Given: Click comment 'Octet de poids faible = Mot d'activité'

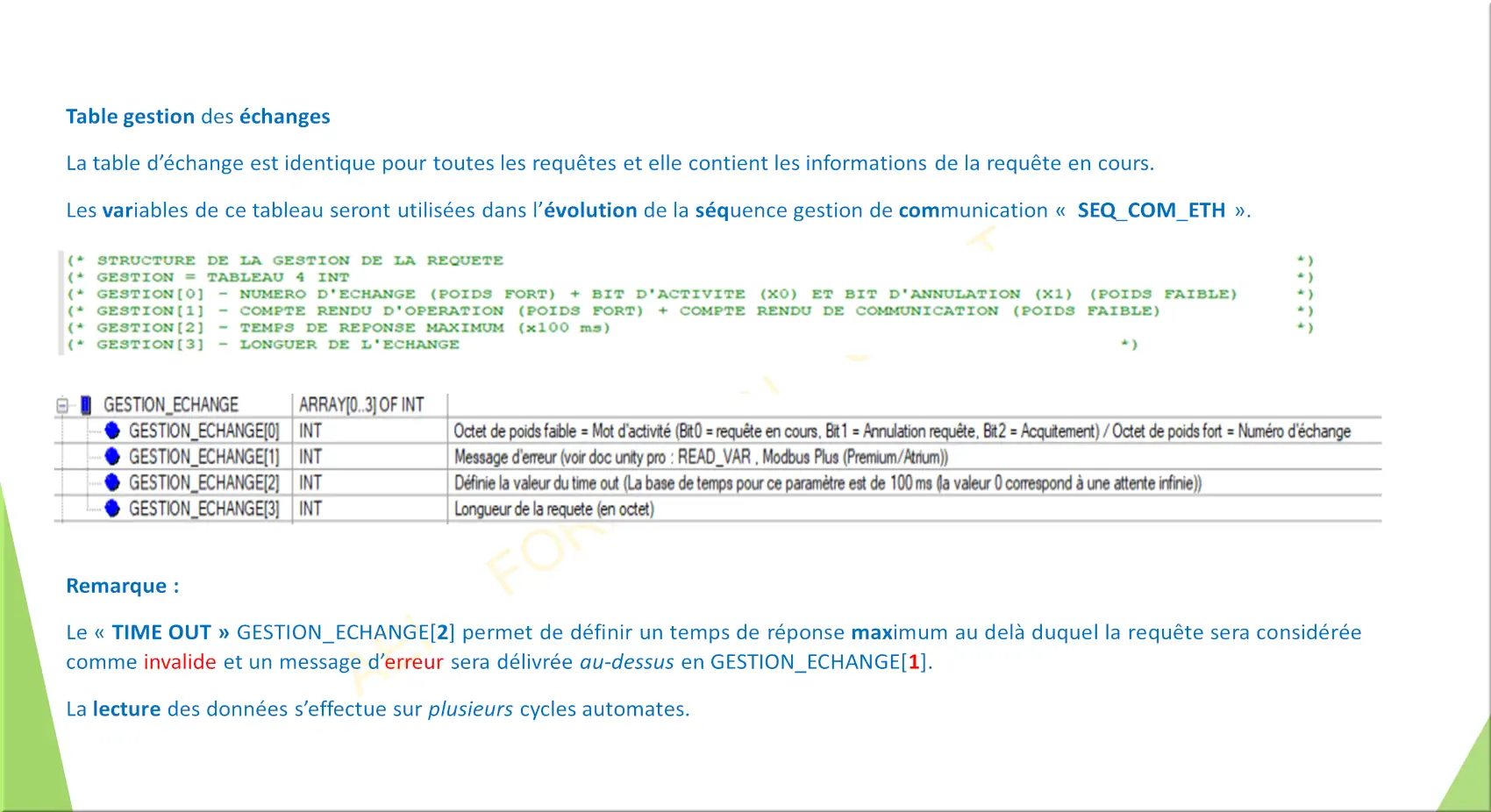Looking at the screenshot, I should [902, 431].
